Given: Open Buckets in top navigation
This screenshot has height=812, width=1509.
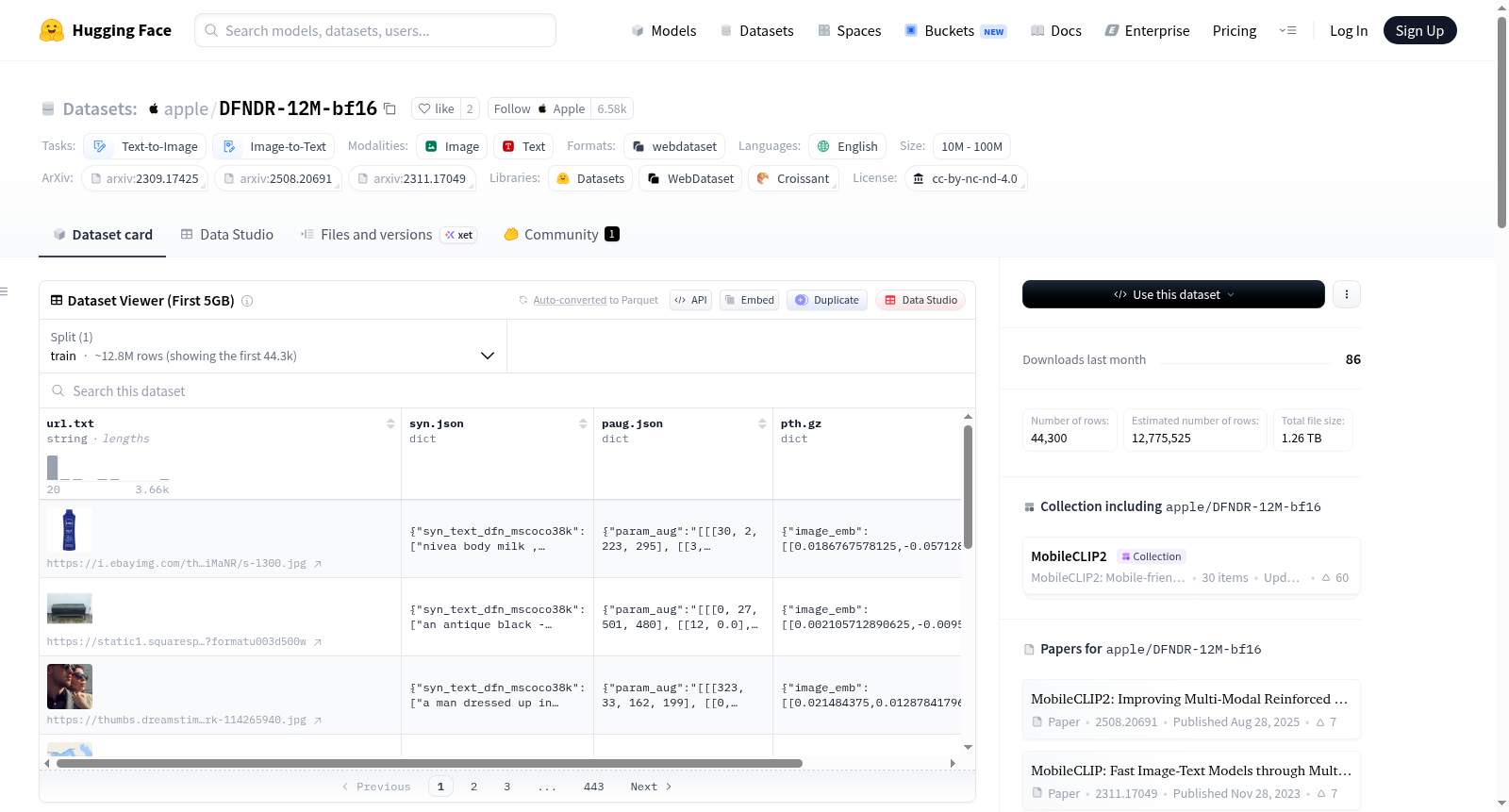Looking at the screenshot, I should click(955, 30).
